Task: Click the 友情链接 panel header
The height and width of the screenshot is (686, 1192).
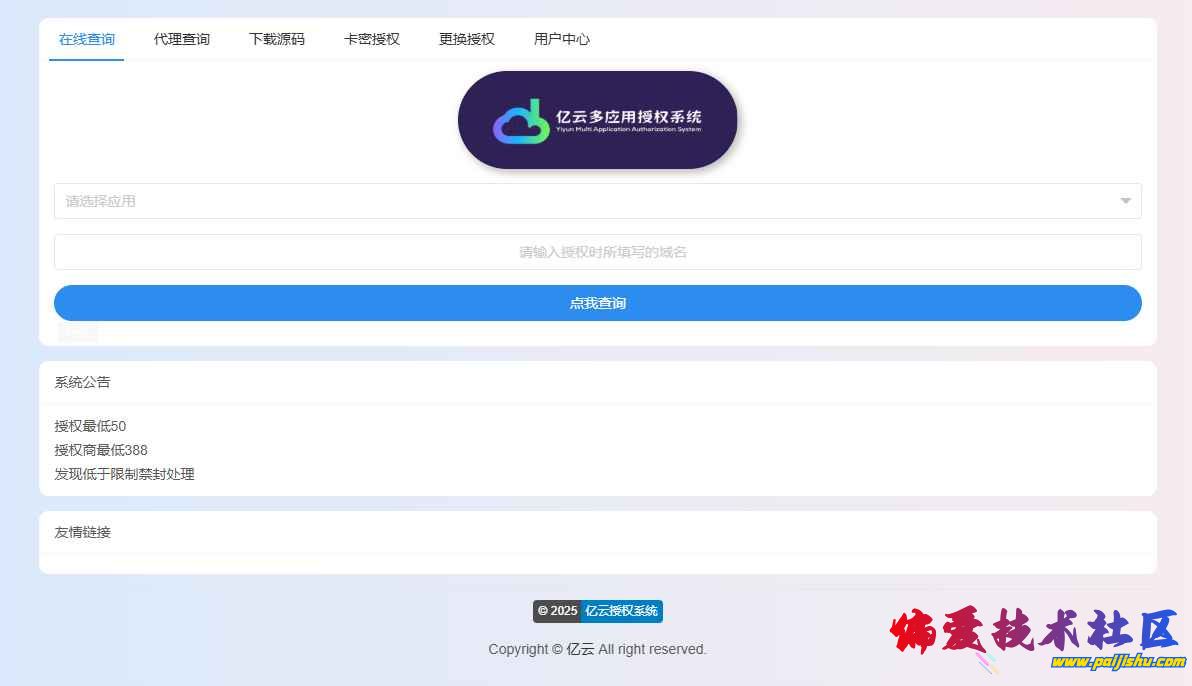Action: [x=83, y=532]
